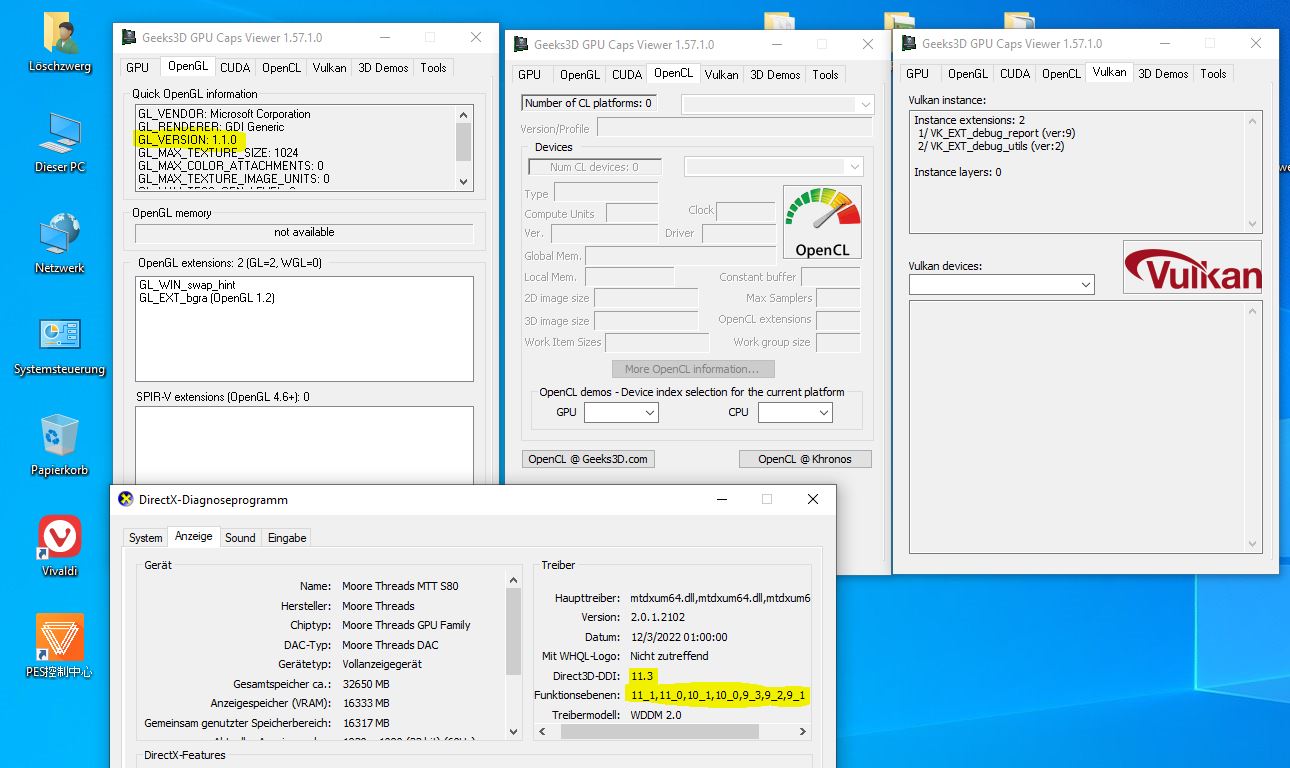
Task: Click the Vulkan logo image
Action: [x=1192, y=267]
